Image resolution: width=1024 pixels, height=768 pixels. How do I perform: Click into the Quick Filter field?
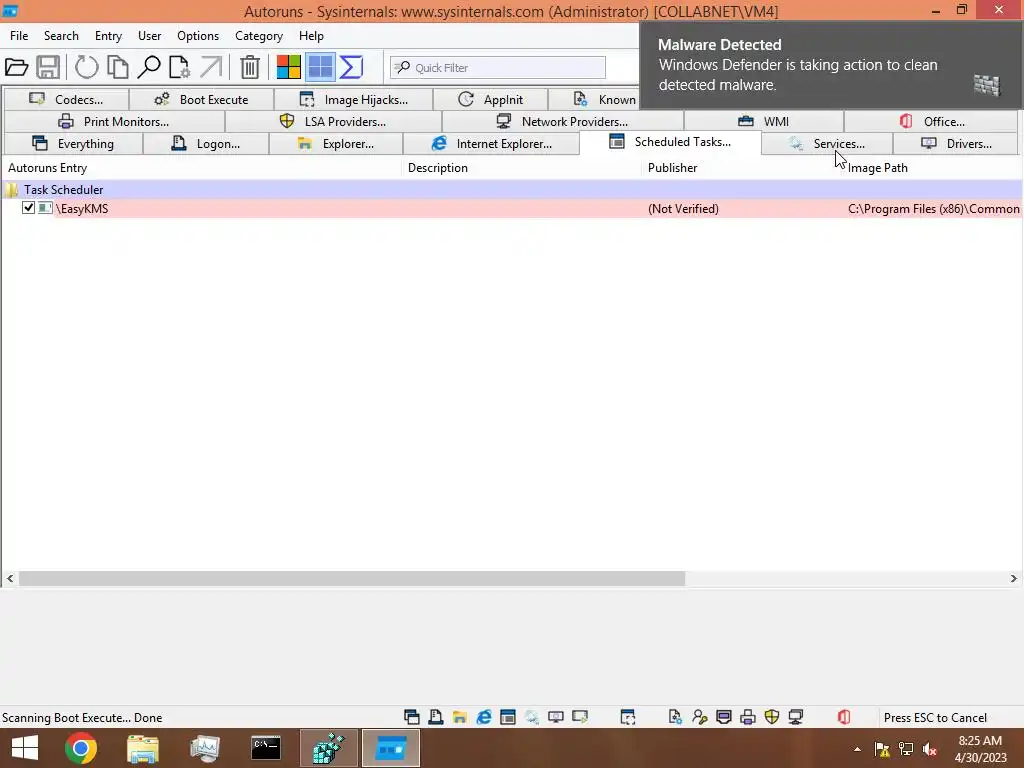point(498,67)
